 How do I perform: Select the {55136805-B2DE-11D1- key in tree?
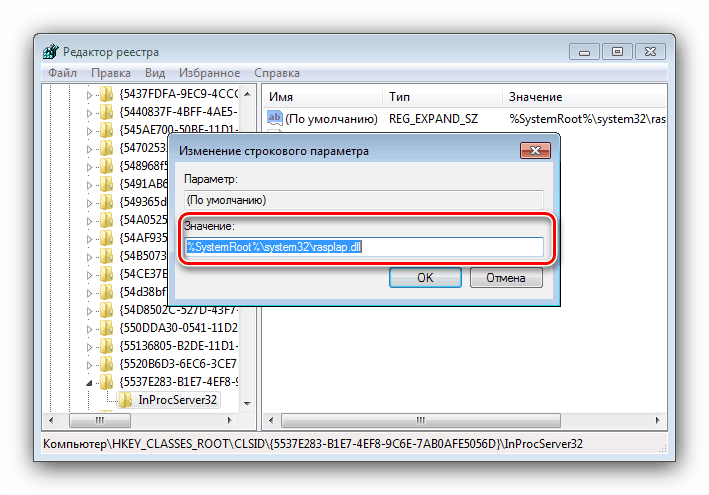pos(179,346)
